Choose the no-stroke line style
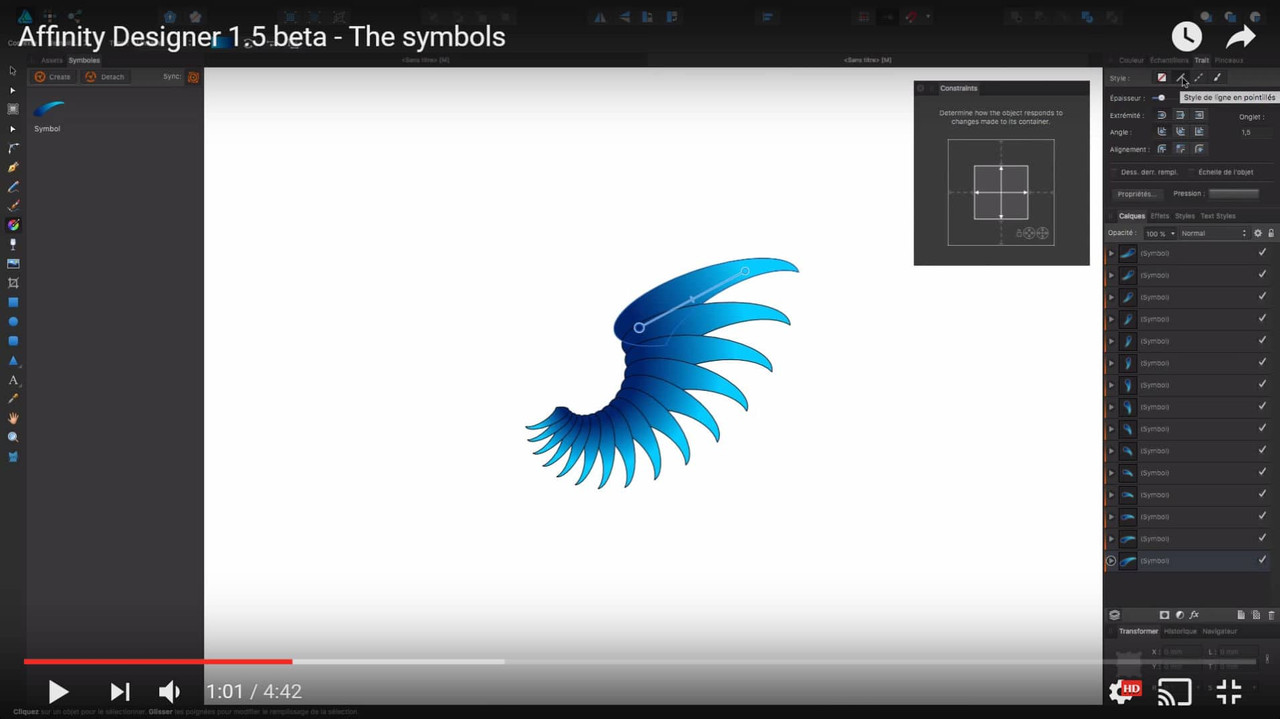The width and height of the screenshot is (1280, 719). pos(1162,78)
